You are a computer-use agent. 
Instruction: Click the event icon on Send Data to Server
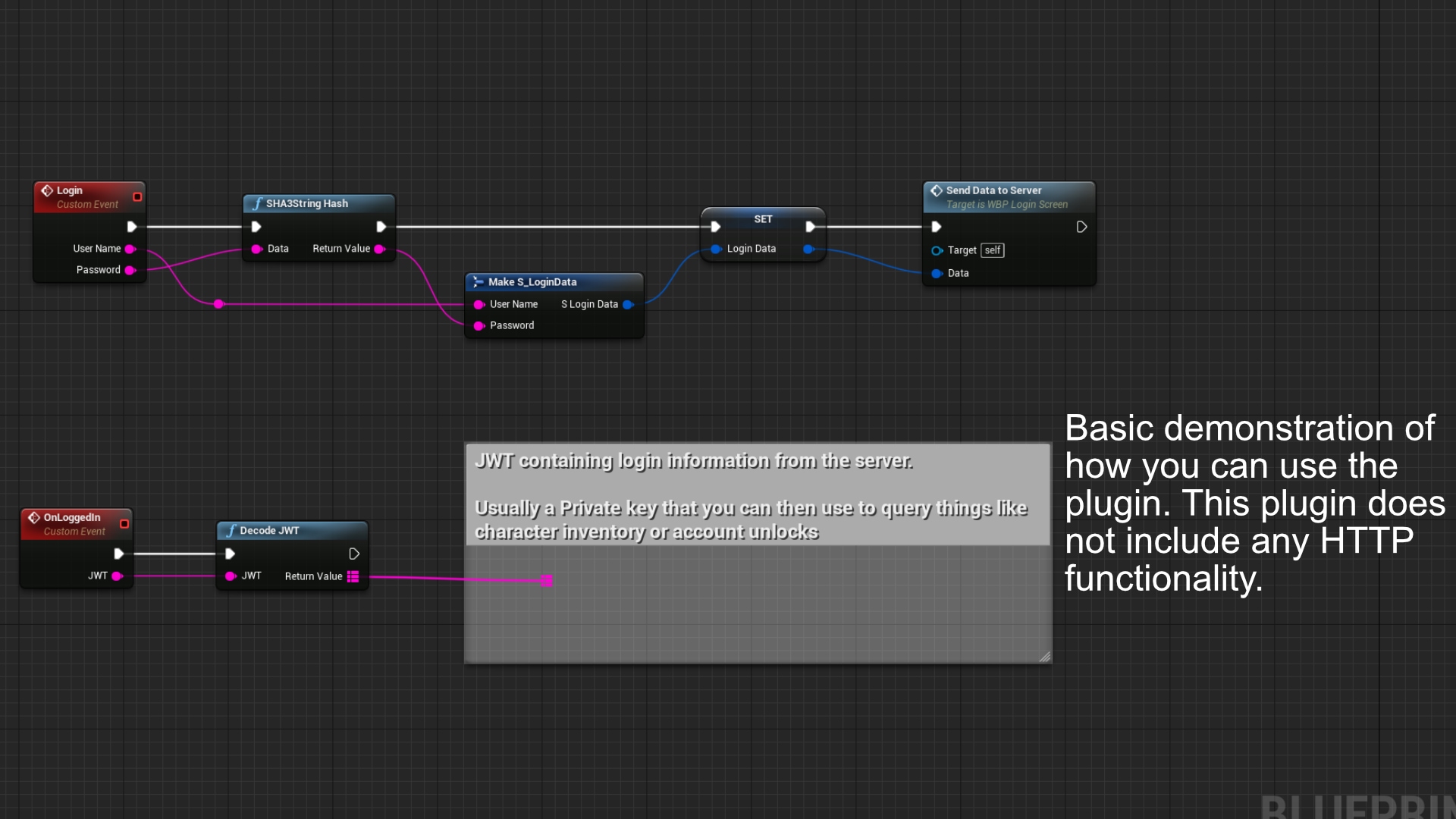coord(937,190)
